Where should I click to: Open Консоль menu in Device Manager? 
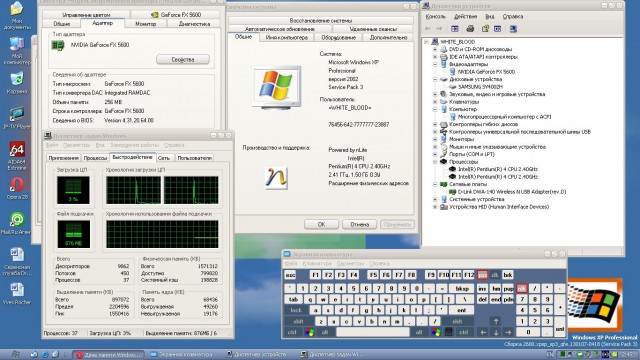click(x=436, y=16)
